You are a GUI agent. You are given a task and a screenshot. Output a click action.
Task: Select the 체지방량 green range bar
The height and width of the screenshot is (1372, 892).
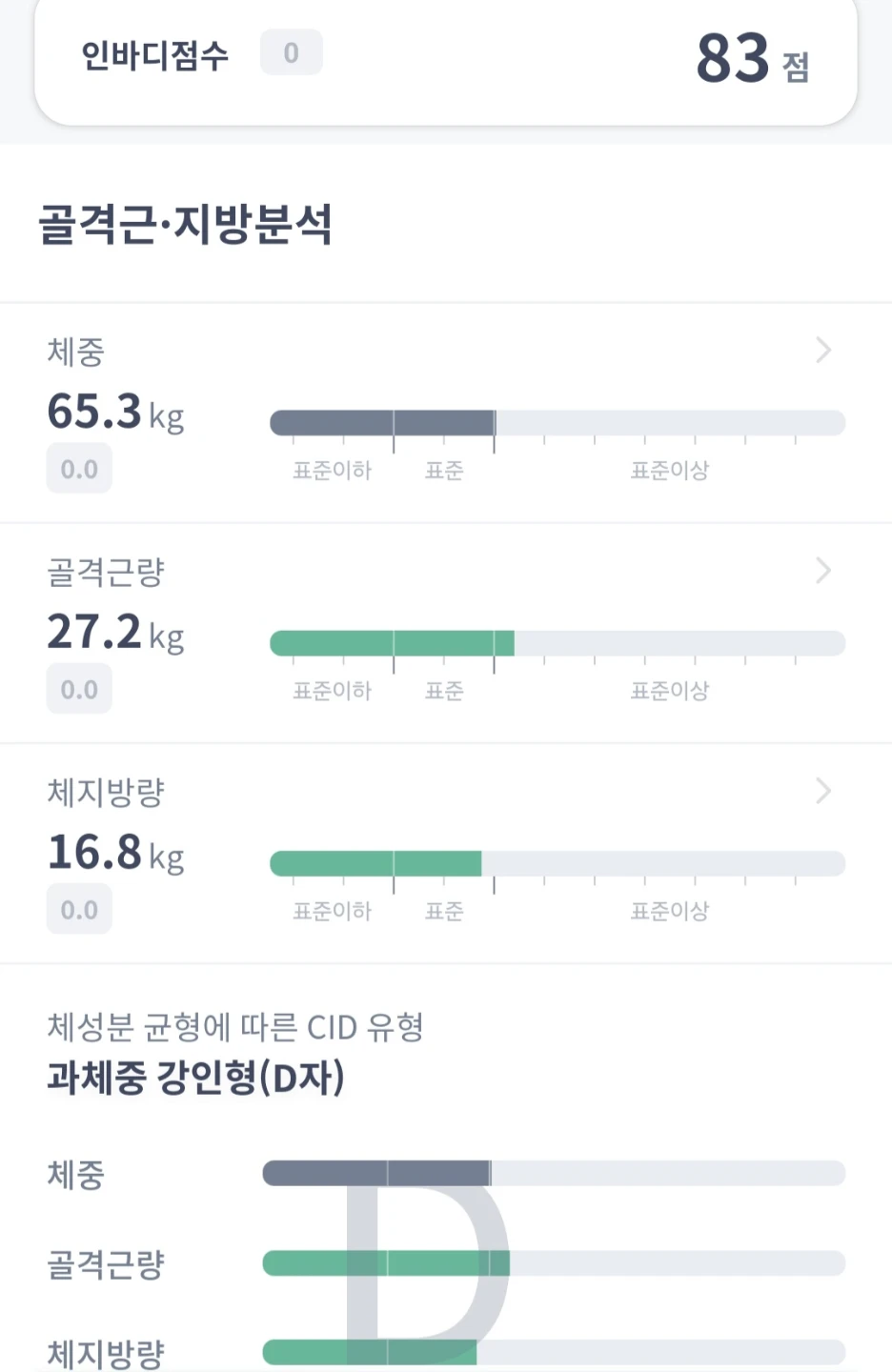tap(557, 863)
